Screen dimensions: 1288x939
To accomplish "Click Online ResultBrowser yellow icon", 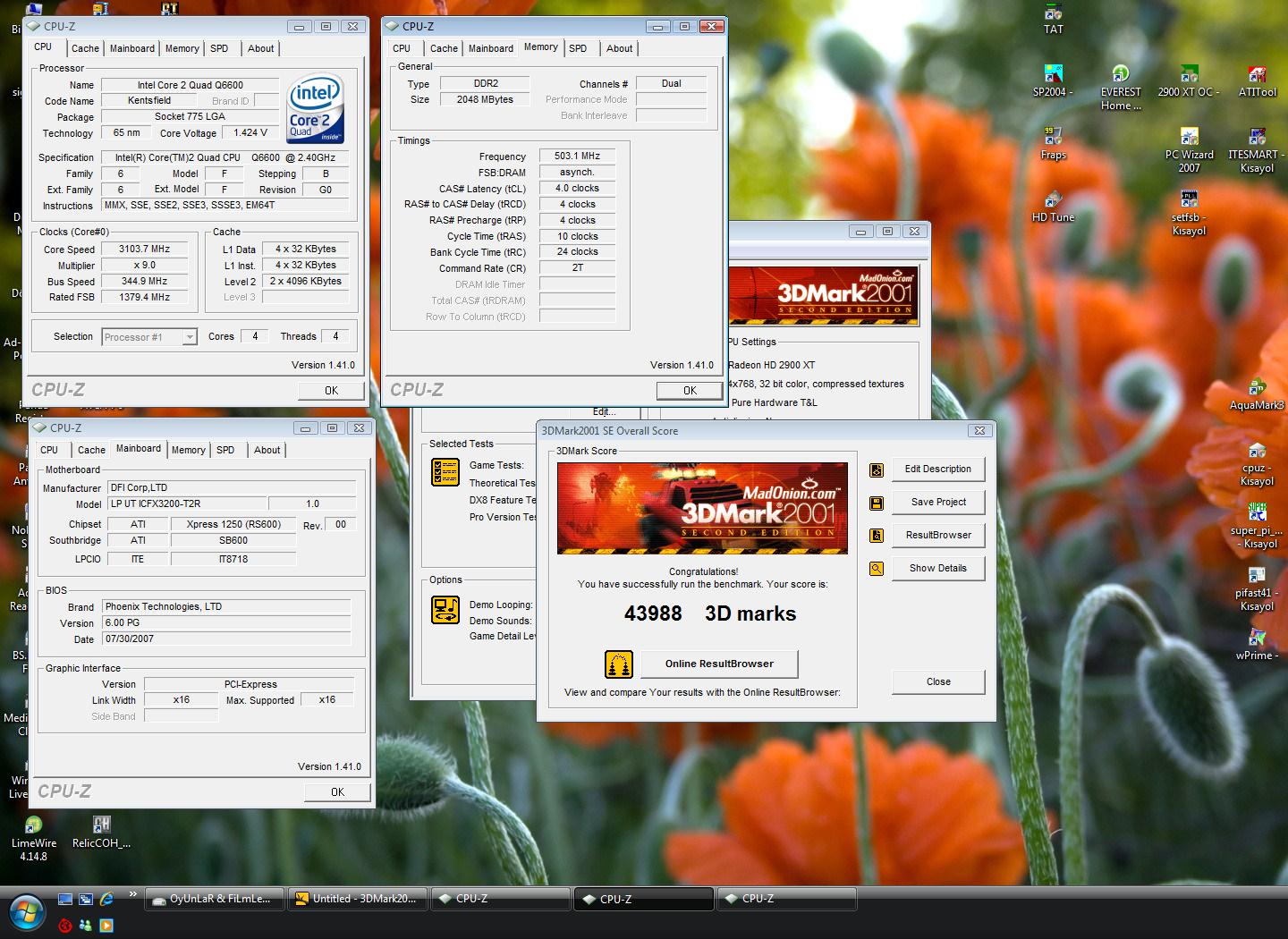I will click(x=619, y=664).
